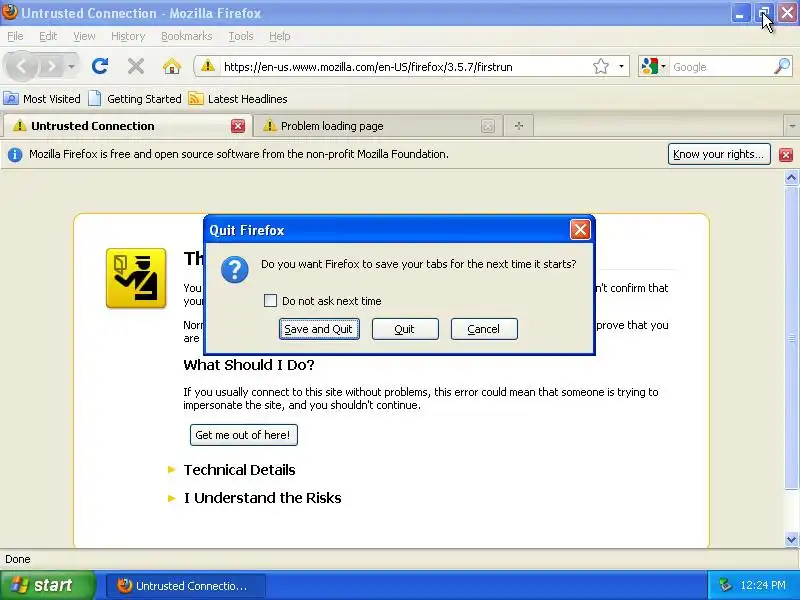Open the File menu
This screenshot has height=600, width=800.
(x=15, y=36)
